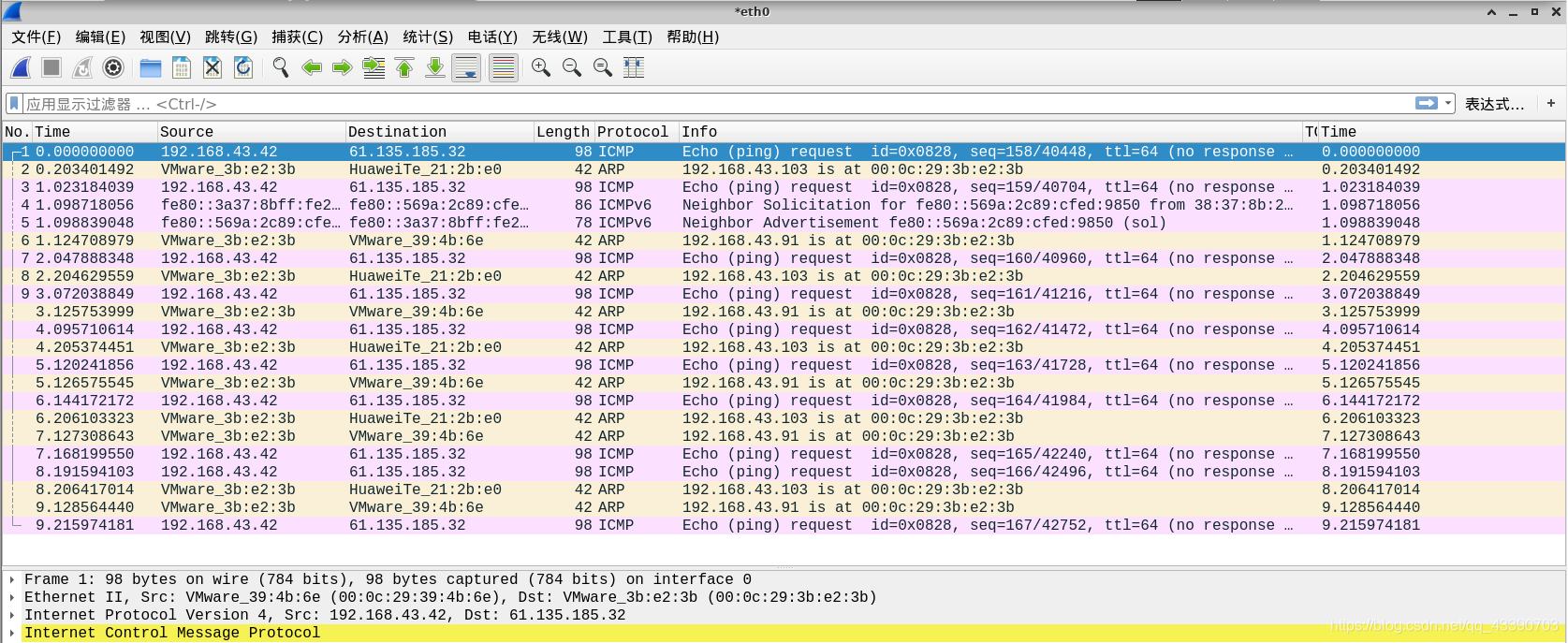Sort by the Destination column header

click(x=439, y=132)
